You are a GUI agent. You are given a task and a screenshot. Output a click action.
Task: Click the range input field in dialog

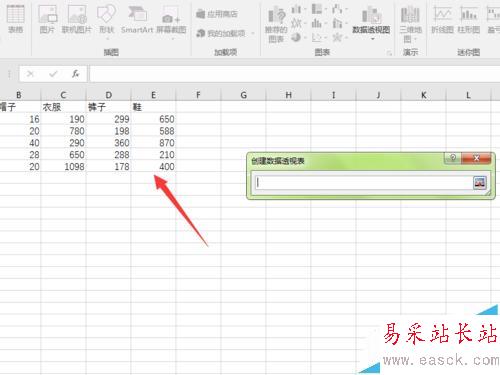pyautogui.click(x=364, y=183)
